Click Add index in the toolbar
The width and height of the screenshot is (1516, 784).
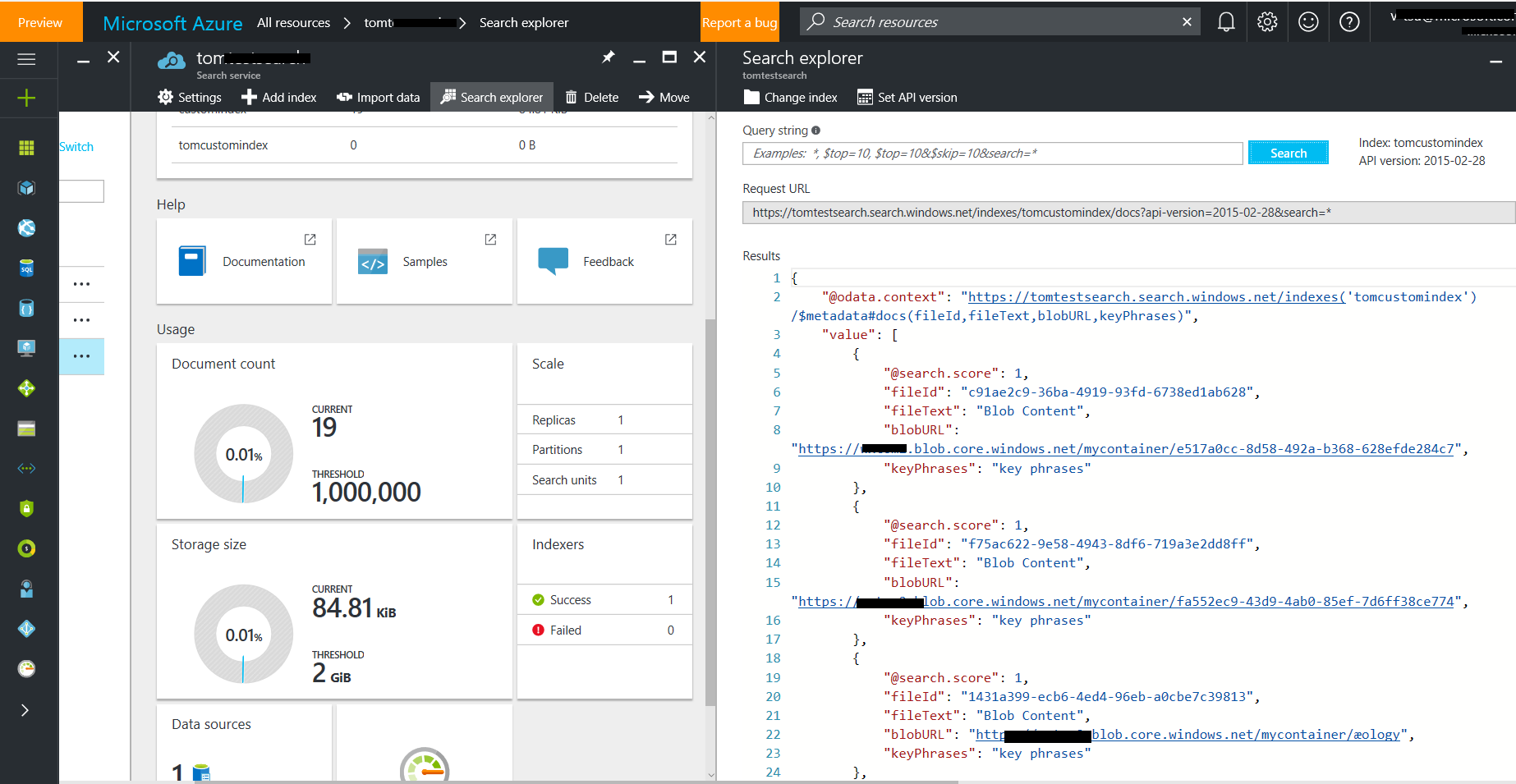point(279,97)
